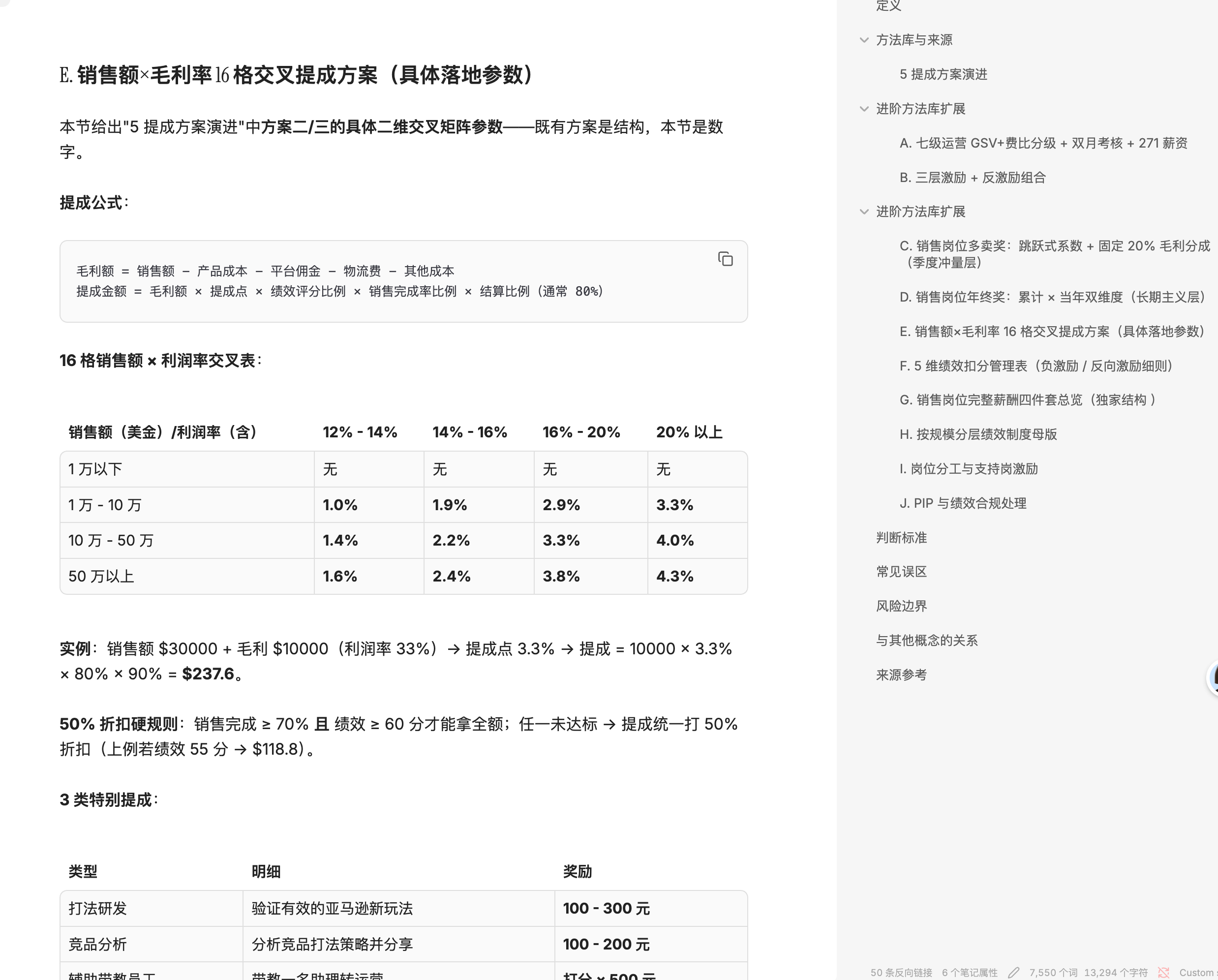Jump to 5 提成方案演进 in outline
This screenshot has width=1218, height=980.
click(943, 75)
